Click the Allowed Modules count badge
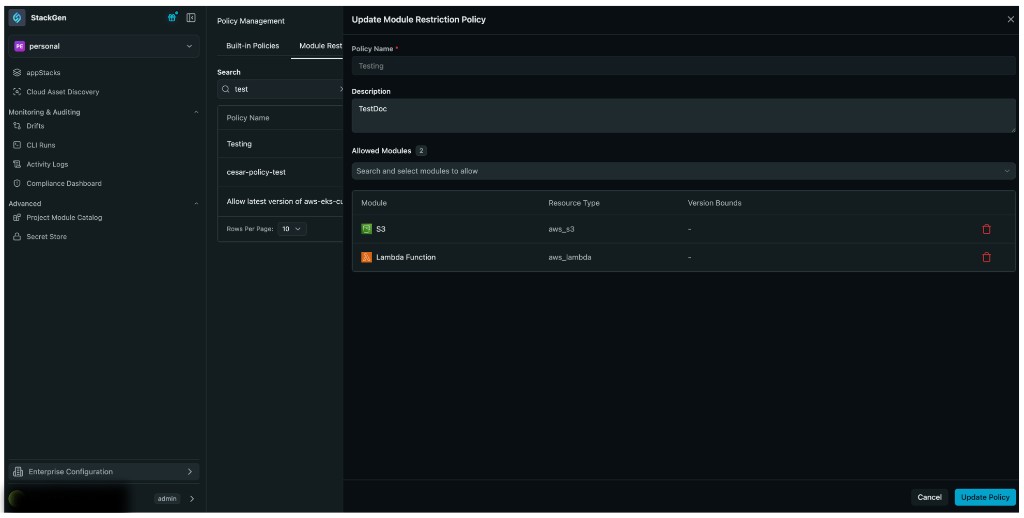1024x518 pixels. [x=421, y=151]
